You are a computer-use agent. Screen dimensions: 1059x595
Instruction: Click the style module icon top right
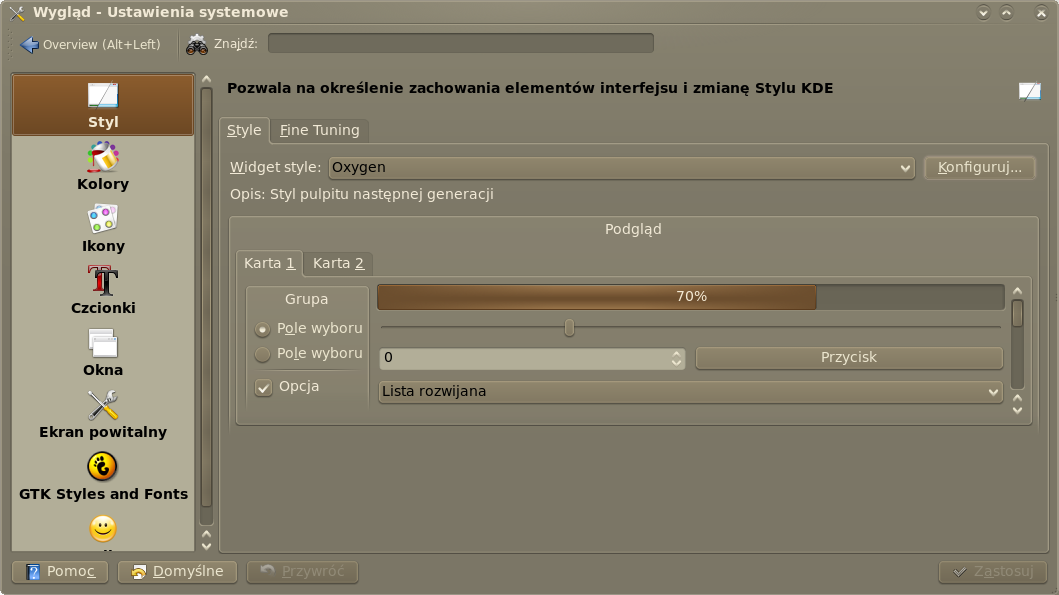(1029, 90)
